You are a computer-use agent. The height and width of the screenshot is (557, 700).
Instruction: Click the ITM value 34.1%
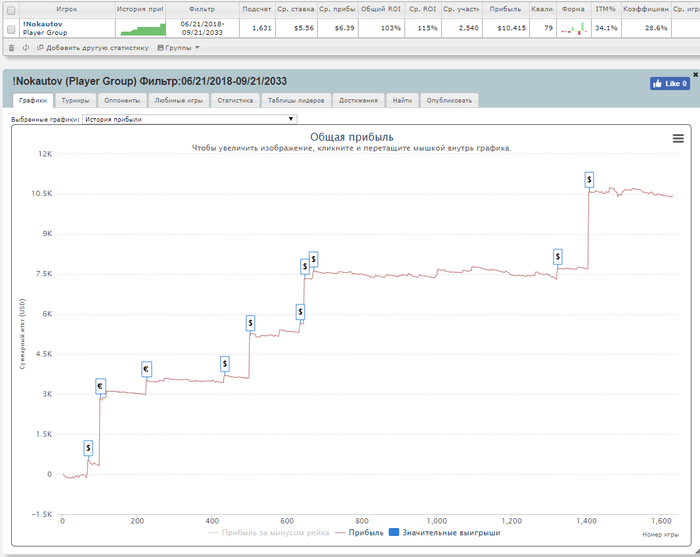[606, 28]
